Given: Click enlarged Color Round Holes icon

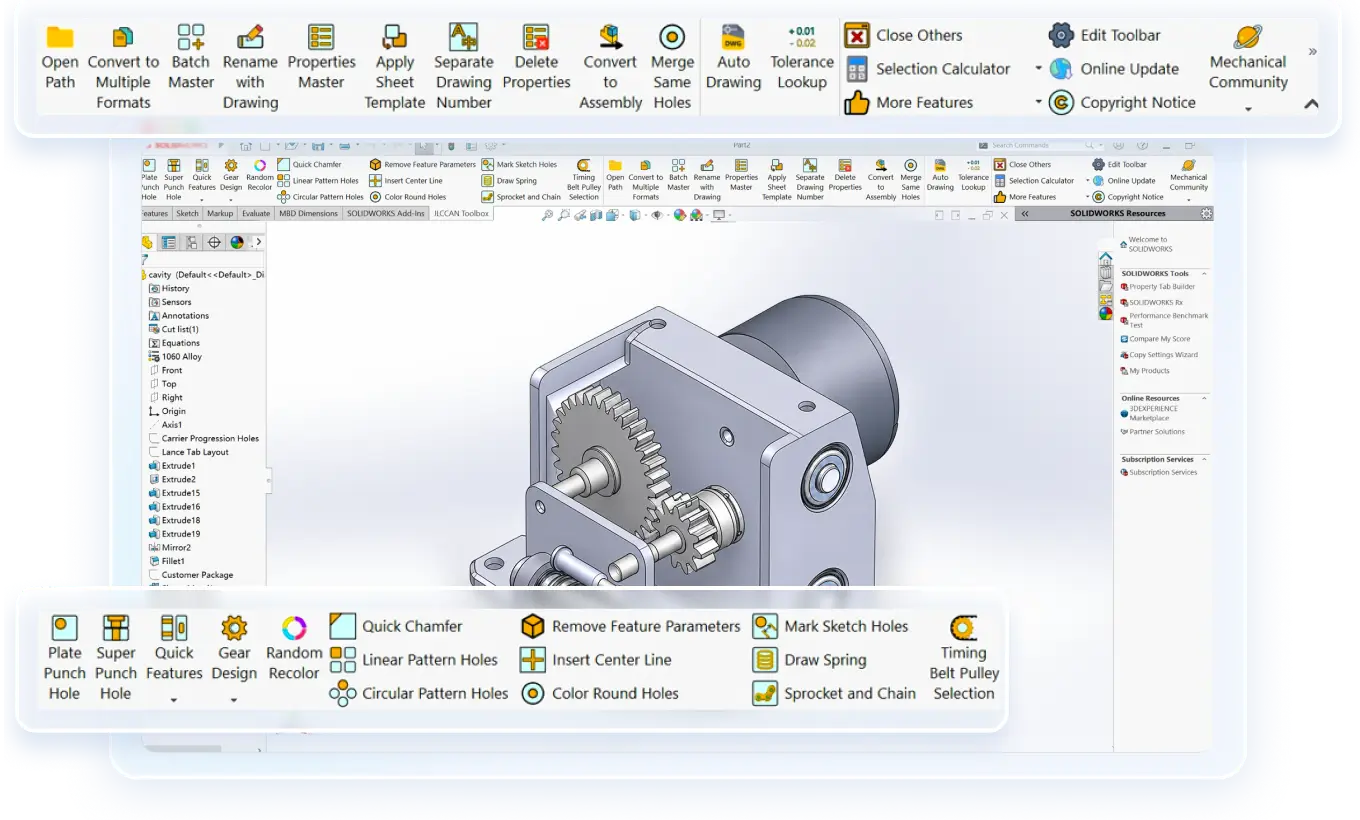Looking at the screenshot, I should pyautogui.click(x=533, y=693).
